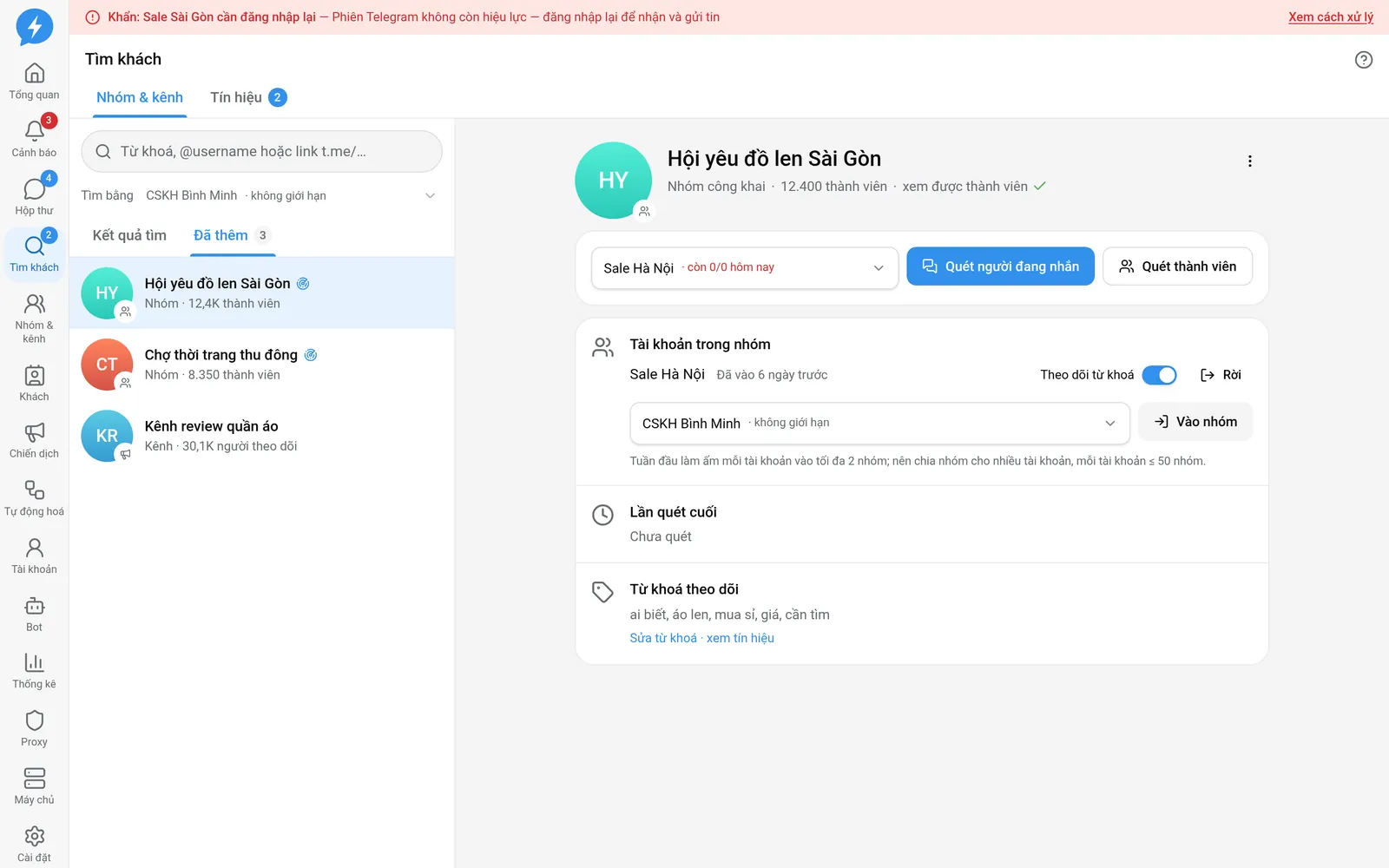Select Đã thêm tab
Viewport: 1389px width, 868px height.
click(x=232, y=235)
